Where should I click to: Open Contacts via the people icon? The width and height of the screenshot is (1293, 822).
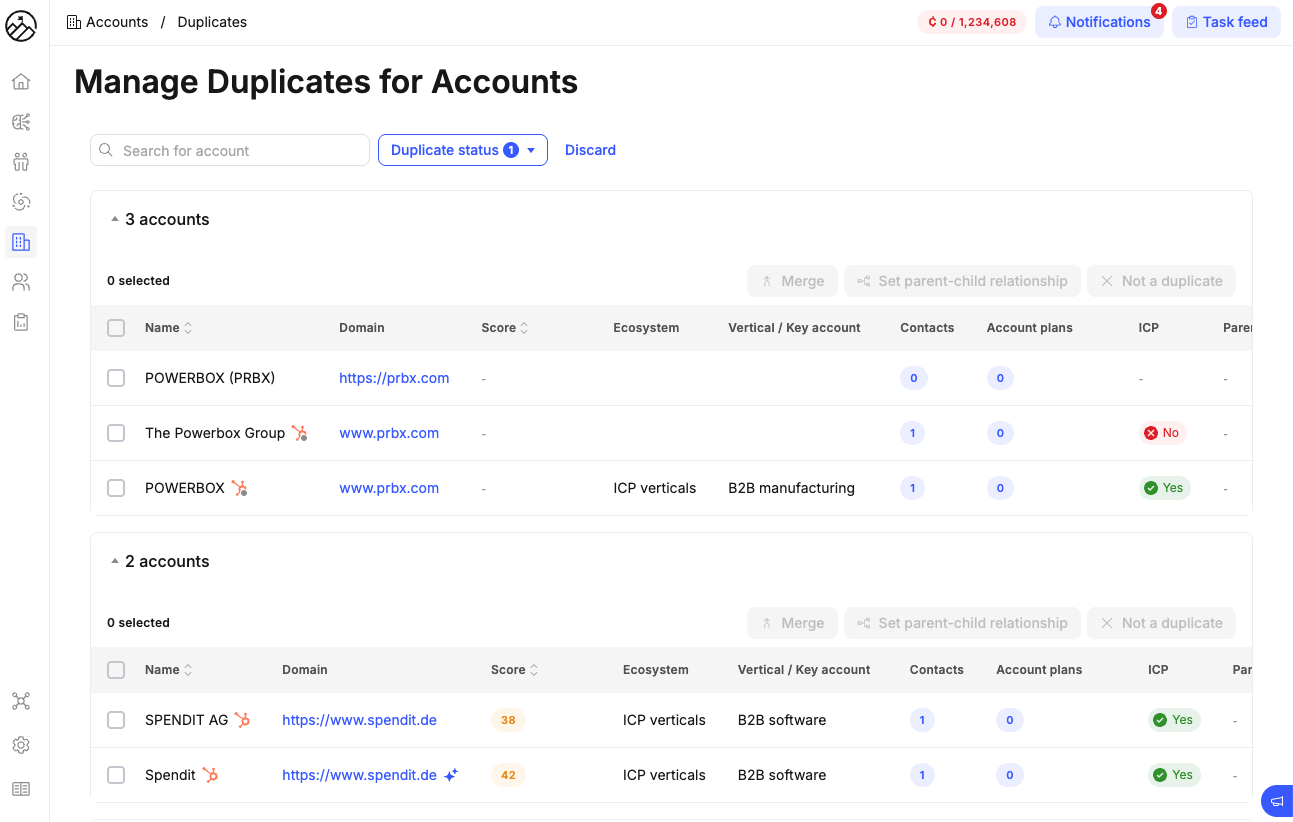point(20,281)
